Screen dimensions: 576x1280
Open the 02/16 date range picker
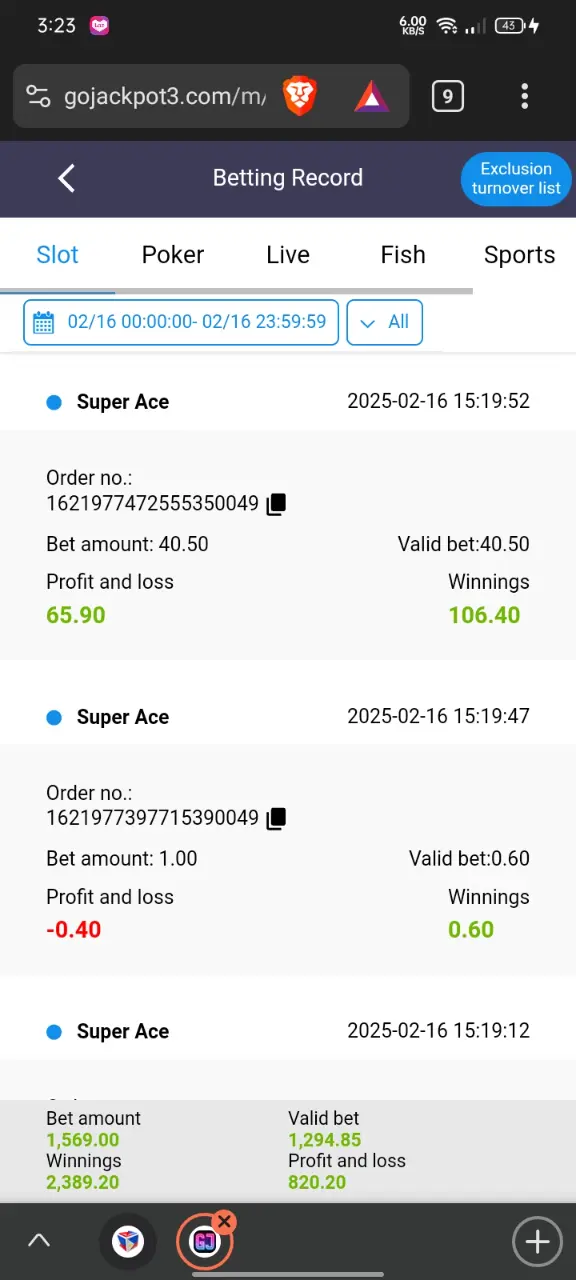coord(181,322)
